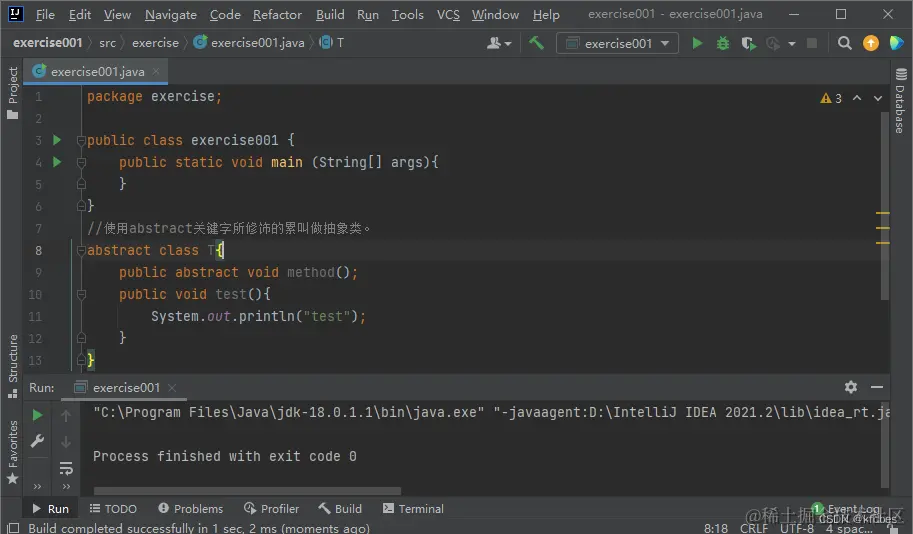The height and width of the screenshot is (534, 913).
Task: Switch to the TODO tool window
Action: click(x=113, y=508)
